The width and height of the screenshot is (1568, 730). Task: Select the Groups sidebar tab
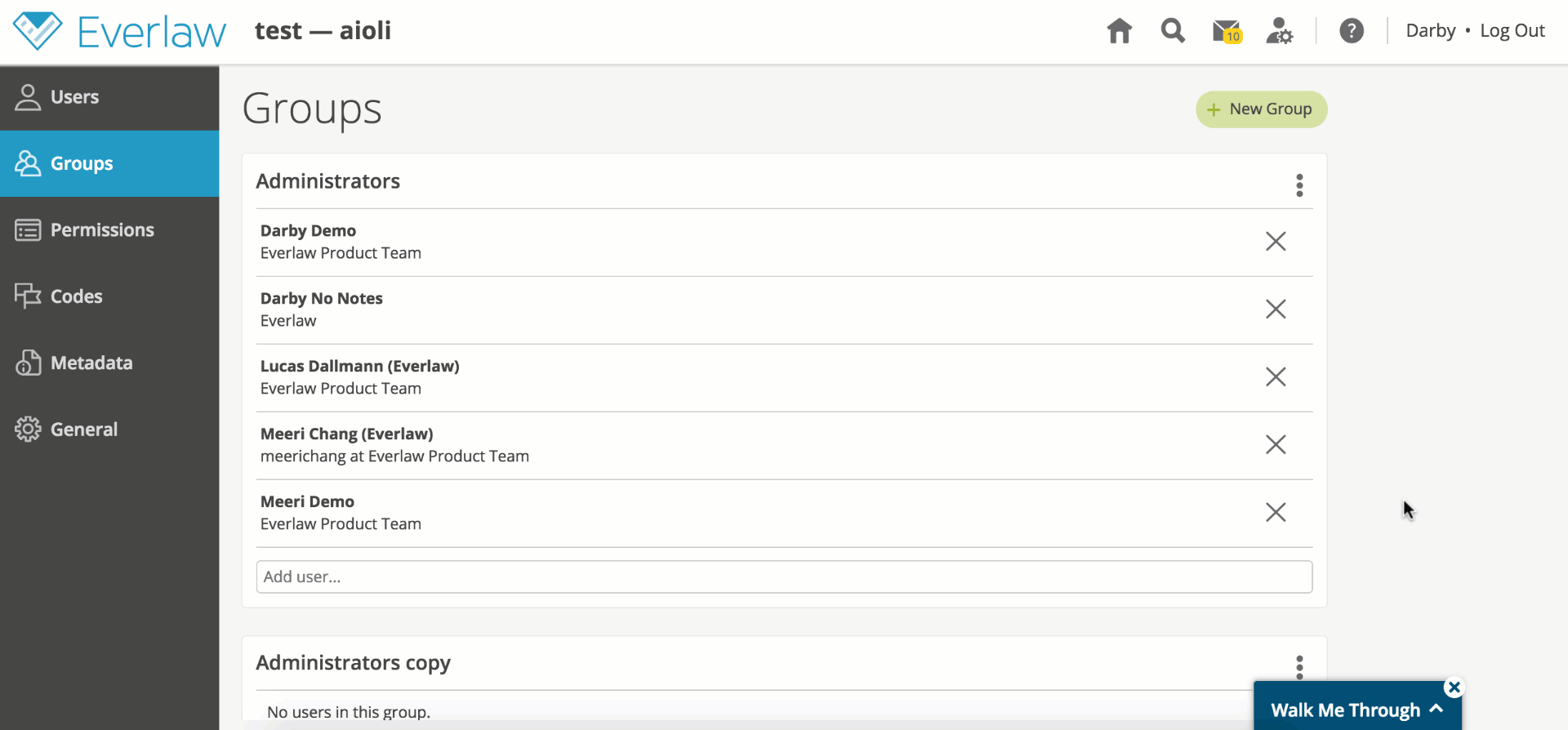pos(109,163)
